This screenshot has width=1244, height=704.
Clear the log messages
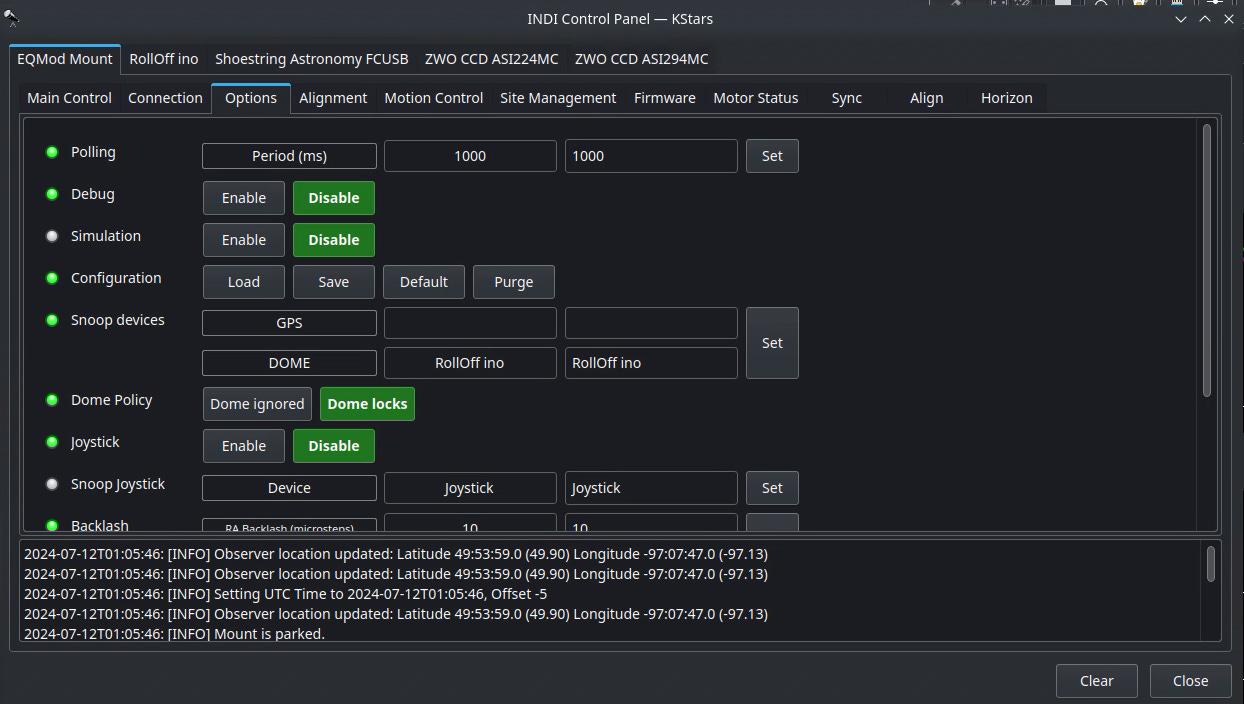tap(1097, 681)
